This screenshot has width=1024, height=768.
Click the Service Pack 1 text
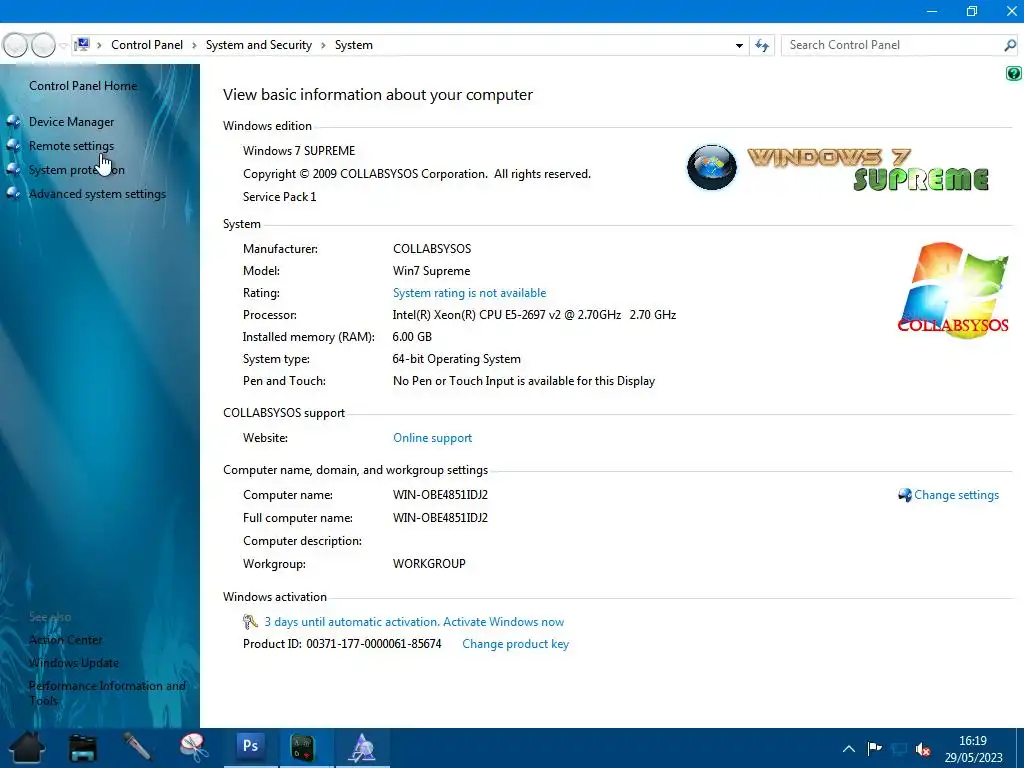click(280, 197)
